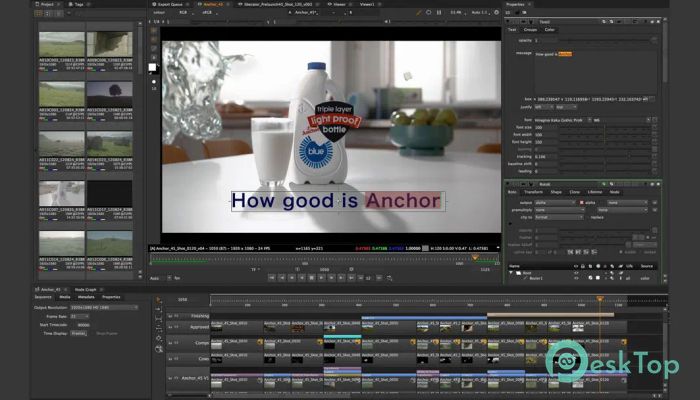Click the set out-point icon right of frame field
The width and height of the screenshot is (700, 400).
coord(351,269)
